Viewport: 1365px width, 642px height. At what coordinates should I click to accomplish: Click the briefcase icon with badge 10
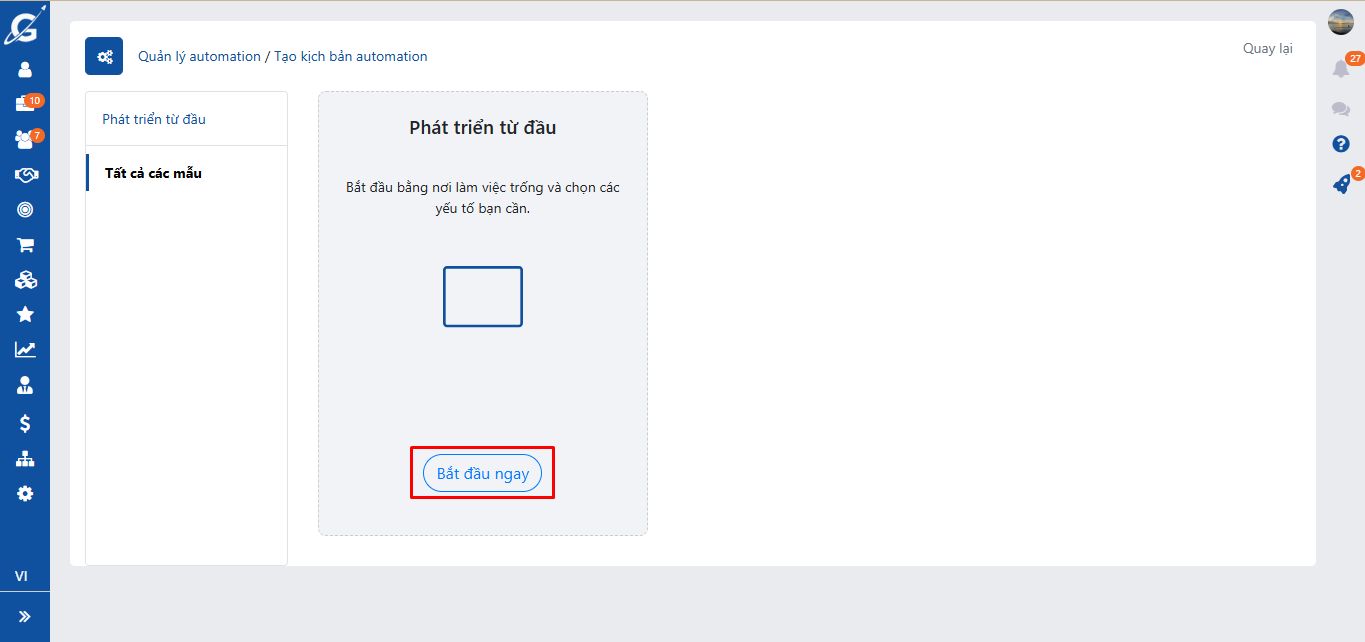(x=24, y=104)
